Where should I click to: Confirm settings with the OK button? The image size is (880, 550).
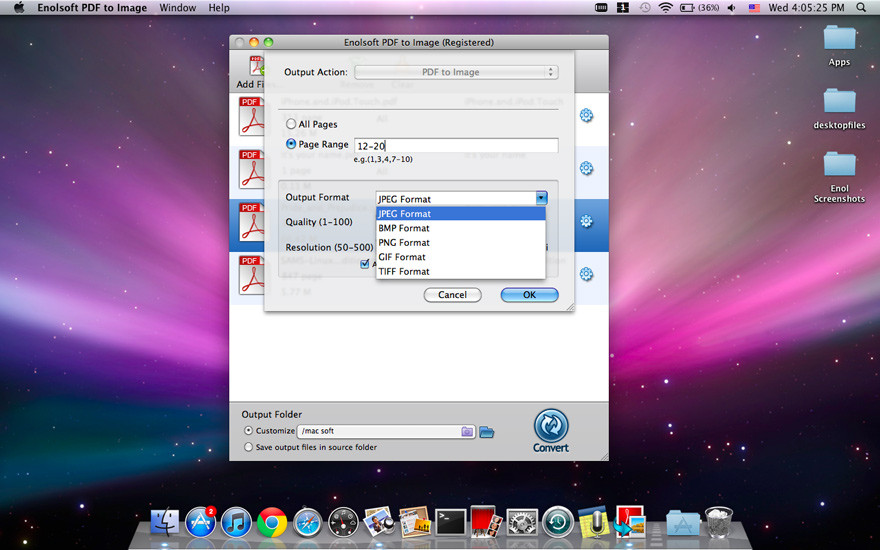pyautogui.click(x=529, y=295)
